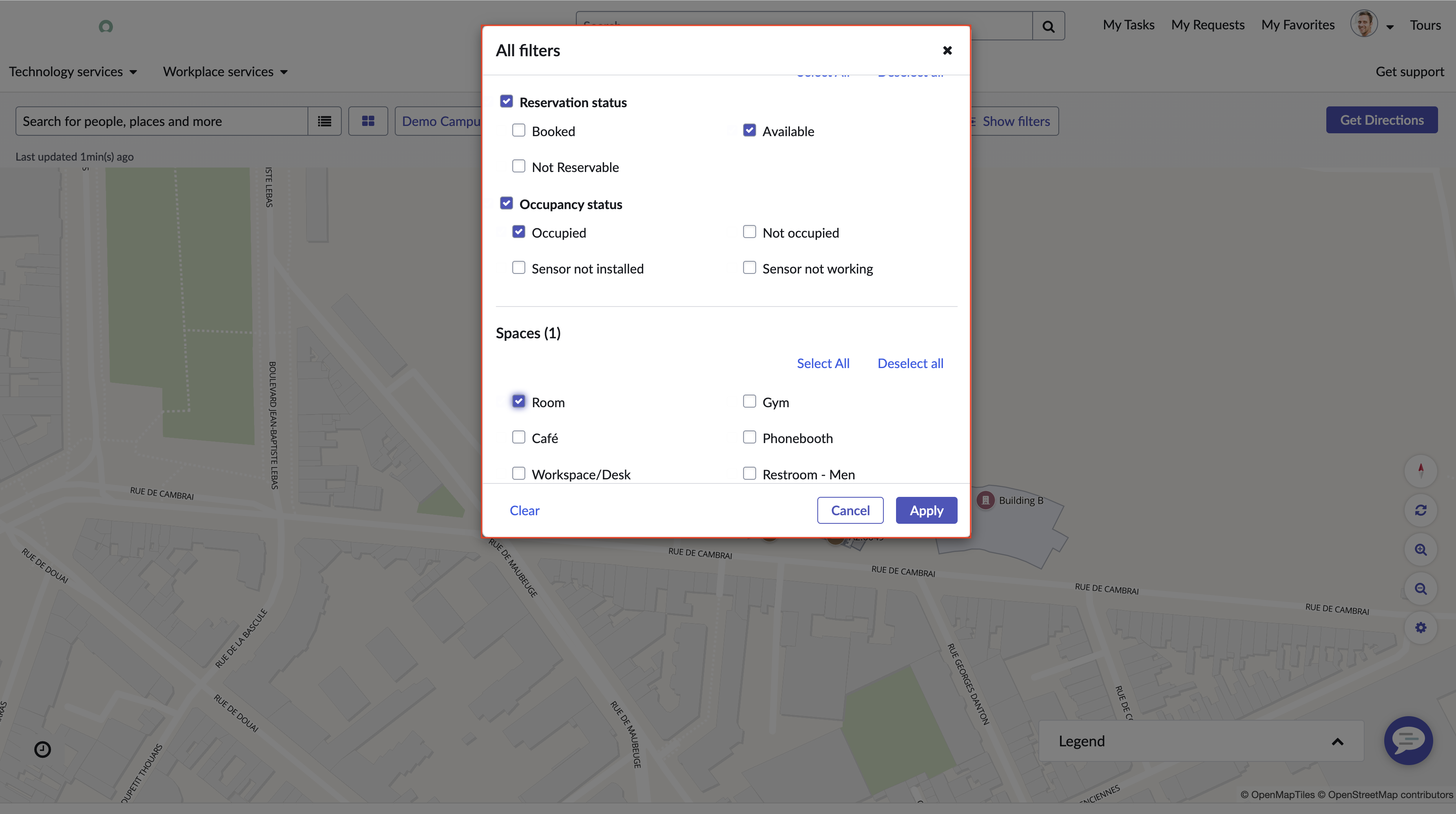The height and width of the screenshot is (814, 1456).
Task: Open My Favorites
Action: click(x=1298, y=25)
